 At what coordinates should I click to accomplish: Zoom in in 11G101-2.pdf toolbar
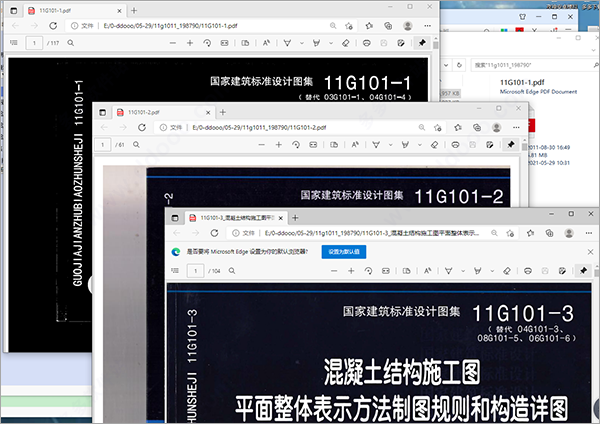coord(279,145)
